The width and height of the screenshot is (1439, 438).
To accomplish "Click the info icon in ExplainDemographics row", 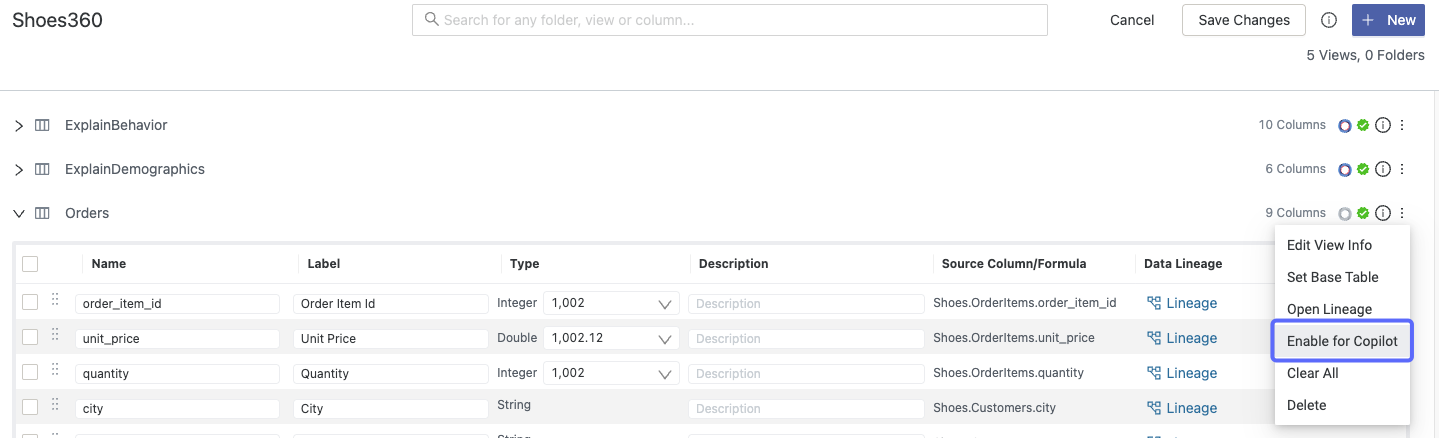I will (x=1383, y=169).
